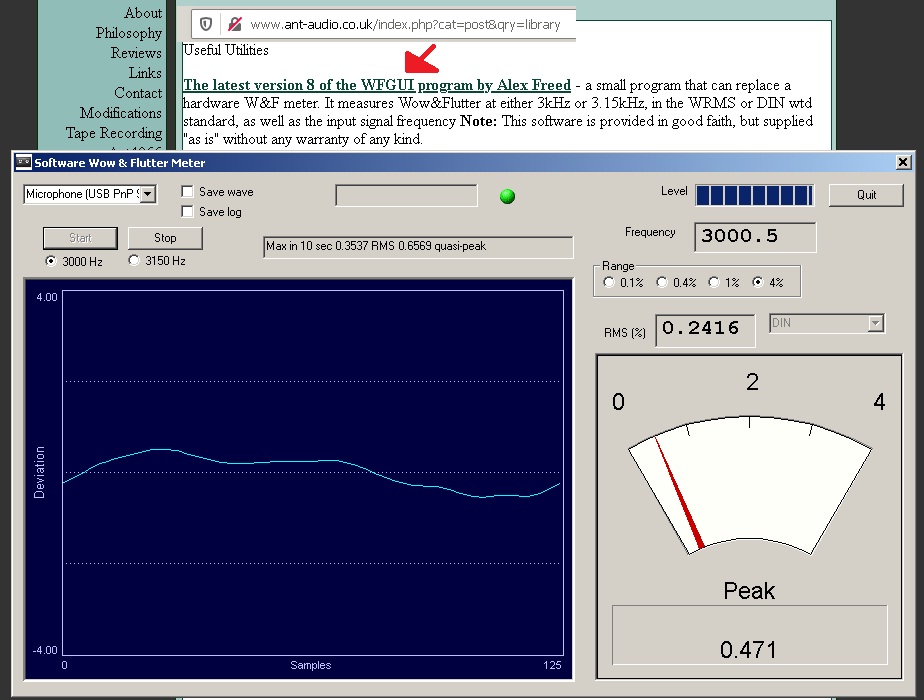Click the Wow & Flutter Meter title icon
Image resolution: width=924 pixels, height=700 pixels.
tap(24, 162)
